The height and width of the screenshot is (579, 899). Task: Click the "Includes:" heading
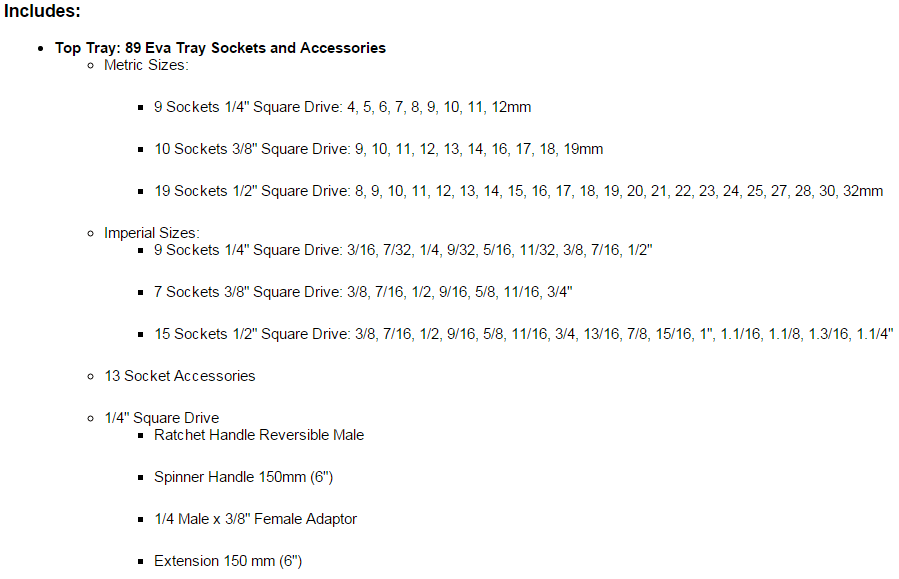tap(42, 11)
